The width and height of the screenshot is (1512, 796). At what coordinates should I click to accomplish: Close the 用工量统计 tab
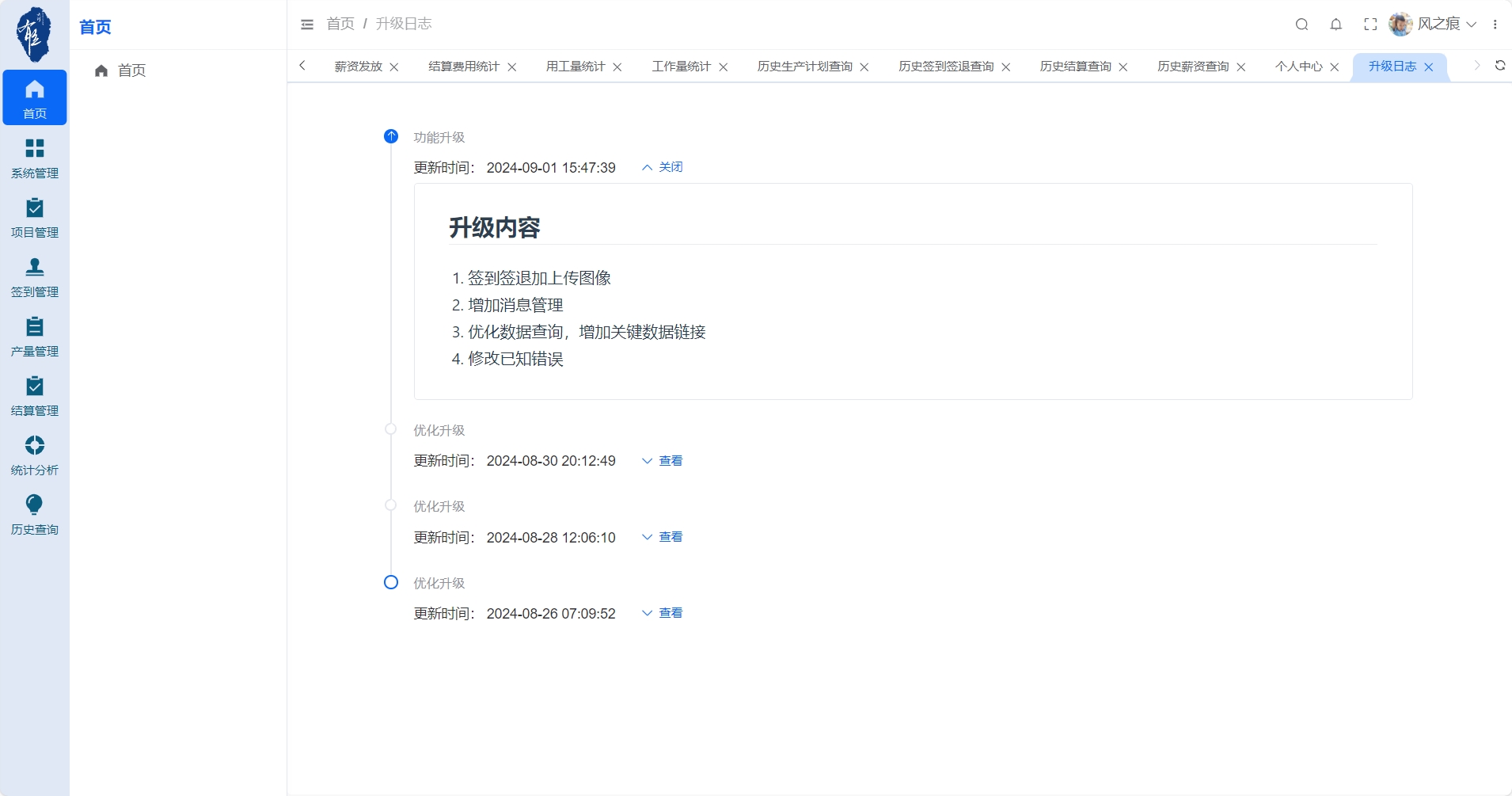tap(617, 67)
